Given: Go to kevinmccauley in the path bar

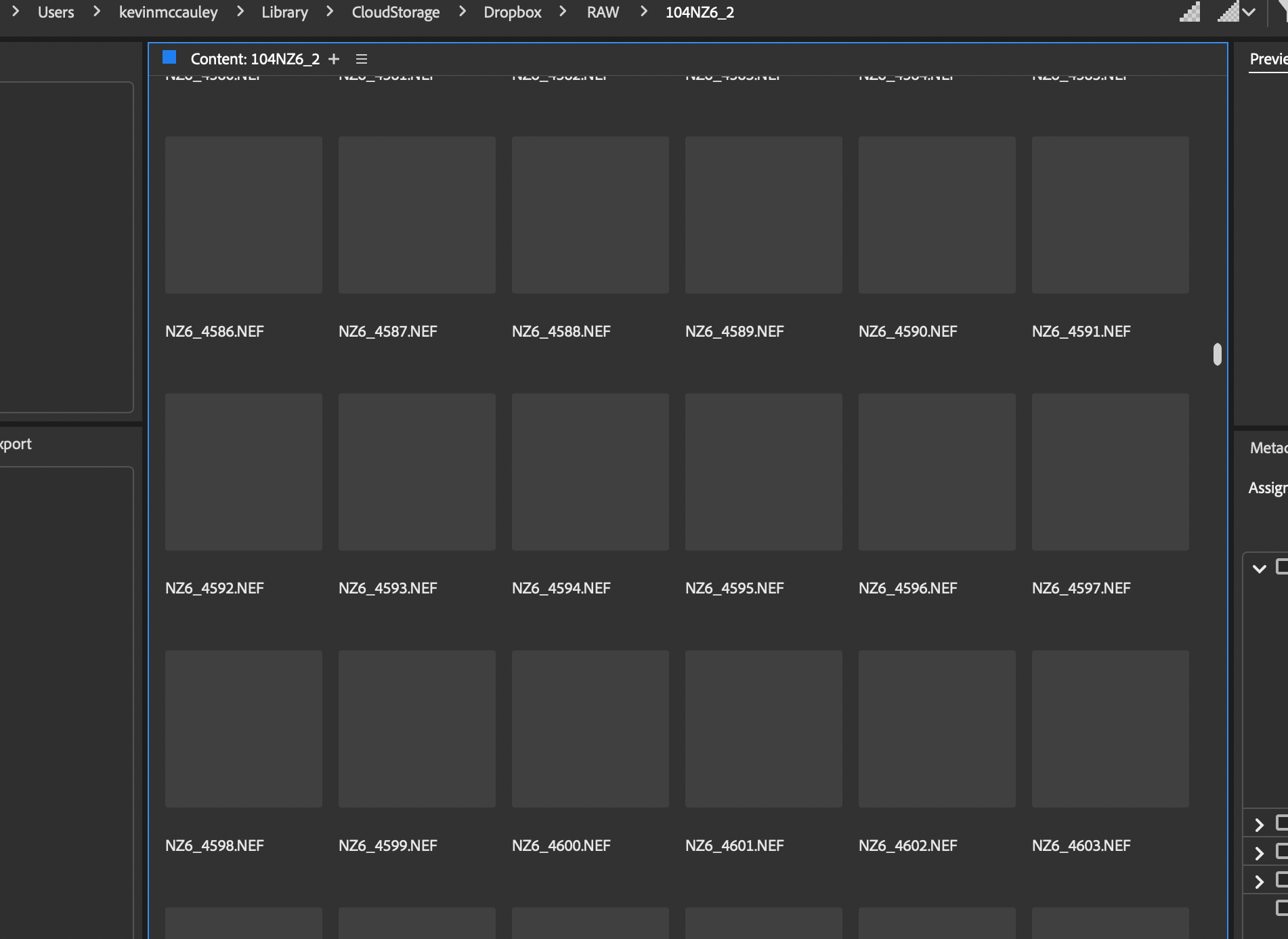Looking at the screenshot, I should pos(168,12).
